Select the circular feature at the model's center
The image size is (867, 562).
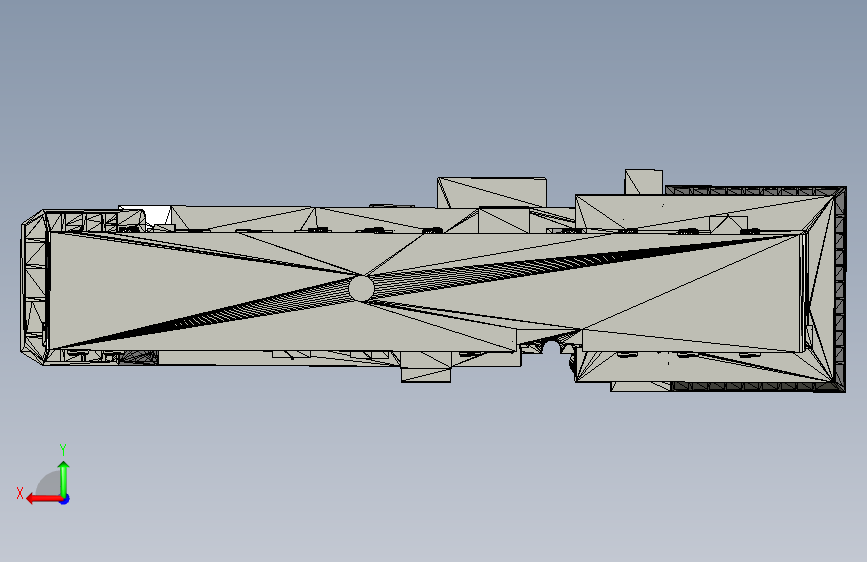361,288
